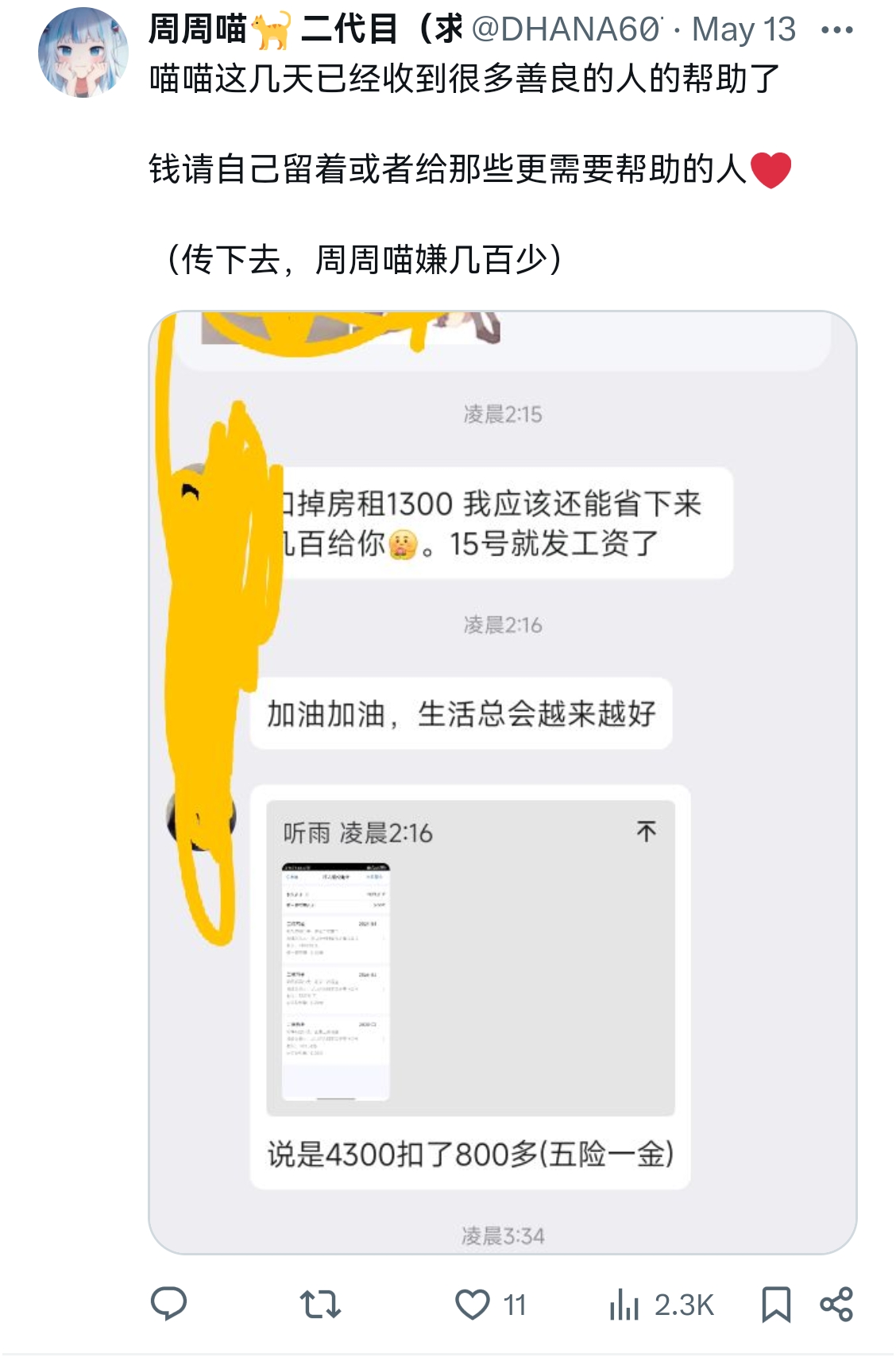Tap the cat emoji in username

coord(272,30)
